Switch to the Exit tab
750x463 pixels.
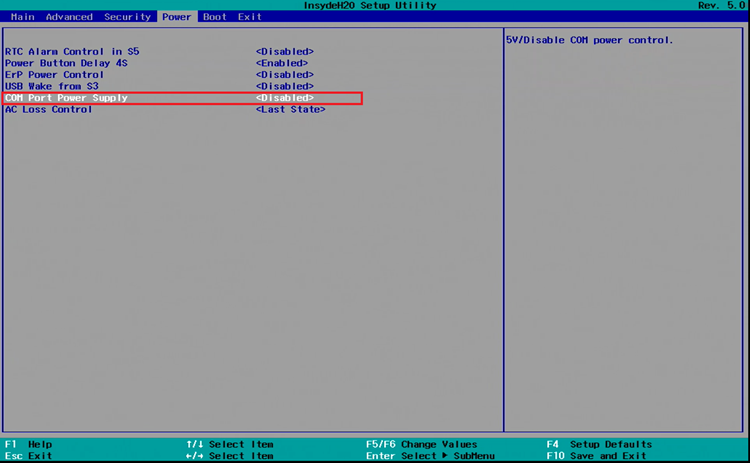[250, 17]
